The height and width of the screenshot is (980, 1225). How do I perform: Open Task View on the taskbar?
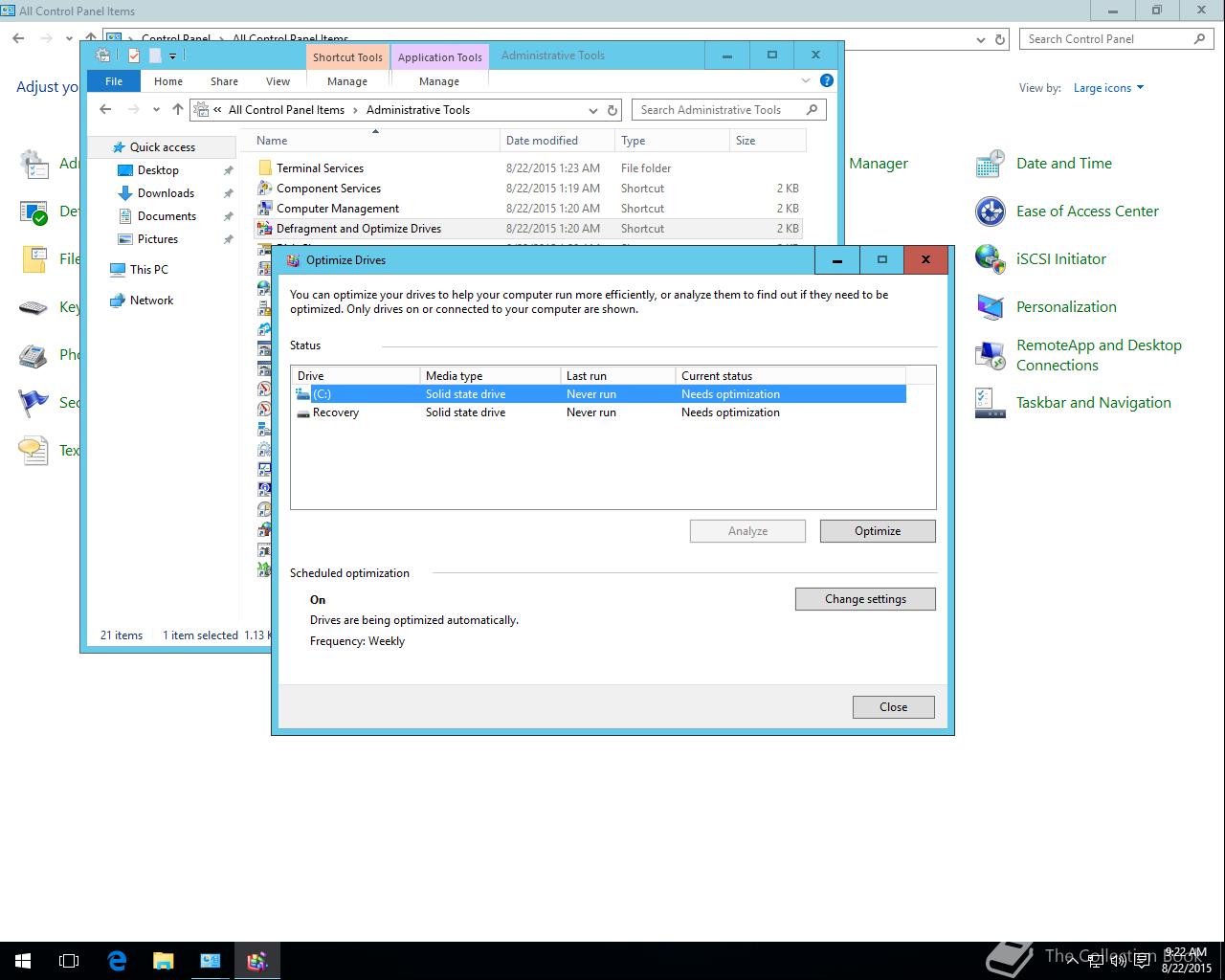click(x=69, y=961)
